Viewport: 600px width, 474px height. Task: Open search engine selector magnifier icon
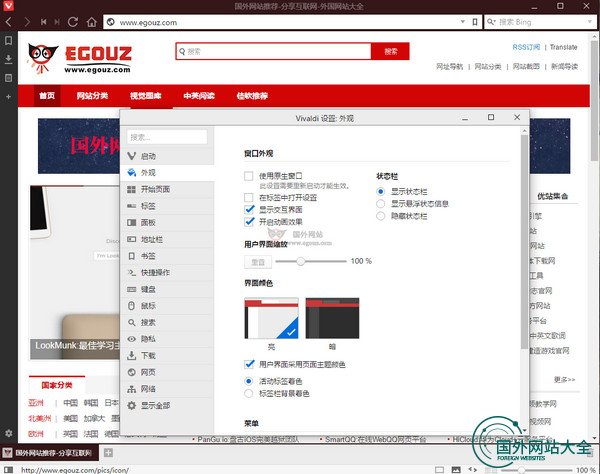tap(491, 22)
